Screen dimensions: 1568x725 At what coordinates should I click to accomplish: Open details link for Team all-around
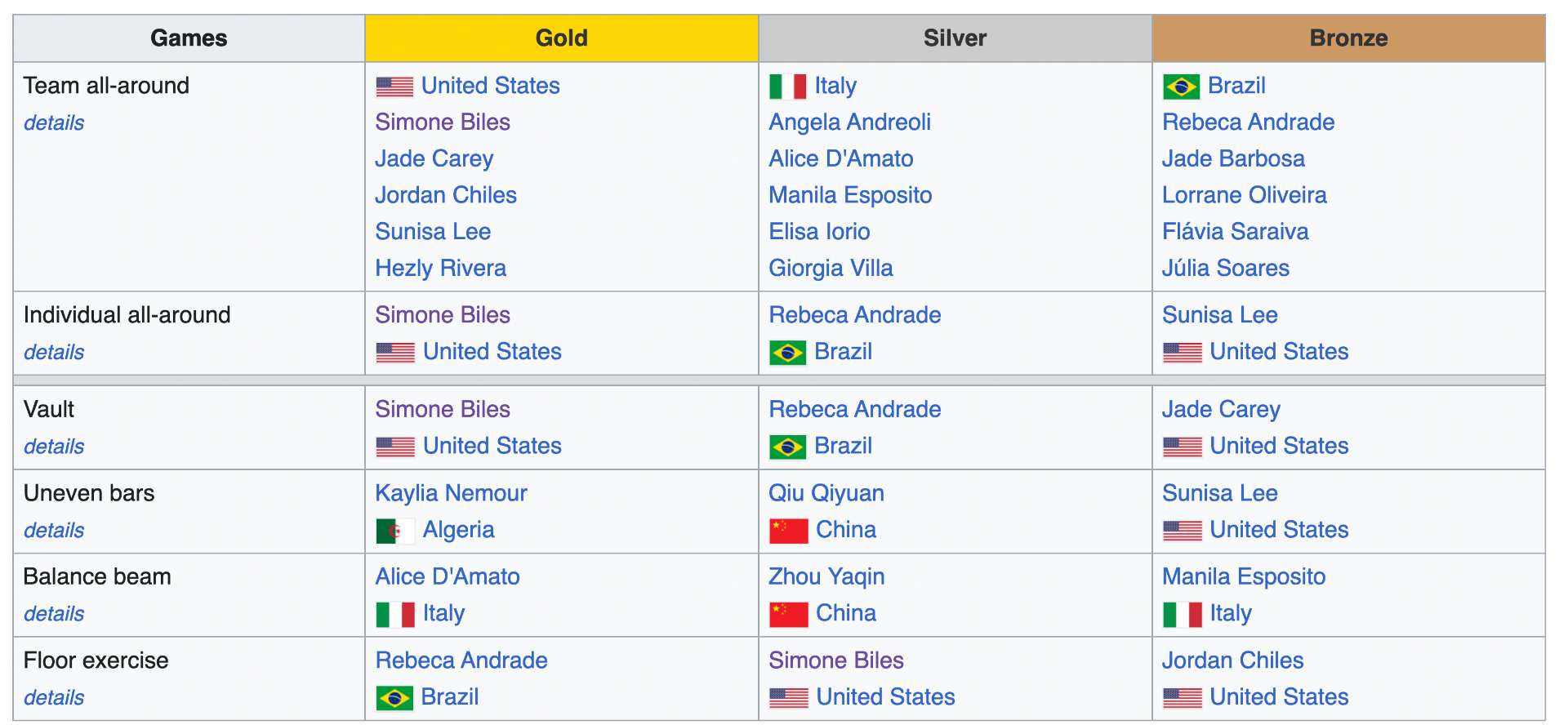pyautogui.click(x=54, y=122)
